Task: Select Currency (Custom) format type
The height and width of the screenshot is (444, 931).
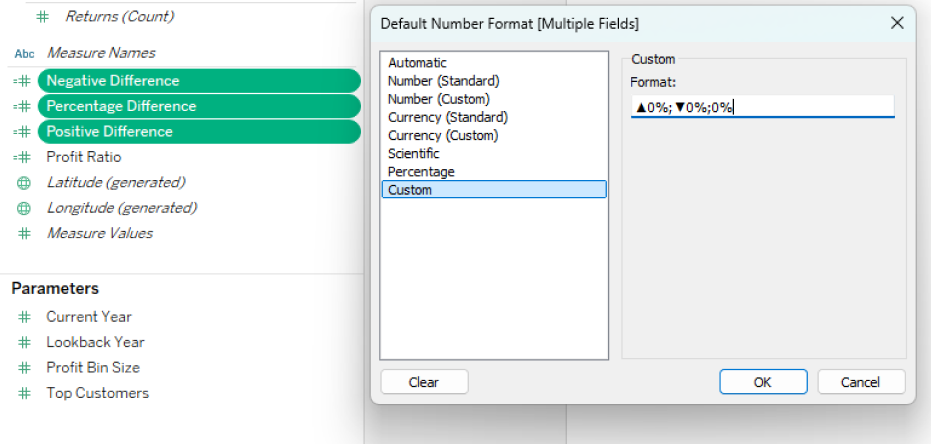Action: click(x=442, y=135)
